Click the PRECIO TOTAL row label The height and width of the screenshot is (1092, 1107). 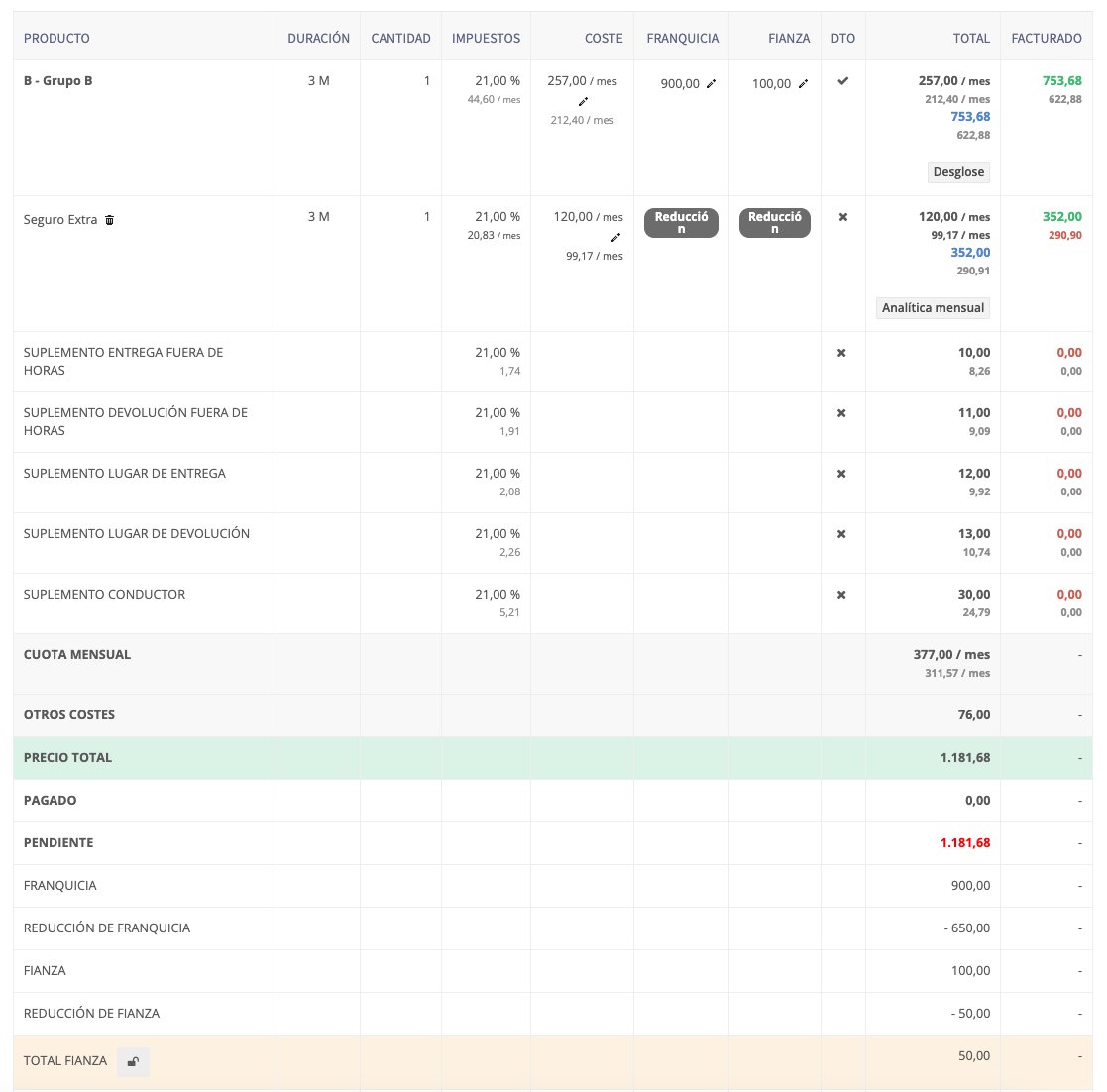pos(67,757)
